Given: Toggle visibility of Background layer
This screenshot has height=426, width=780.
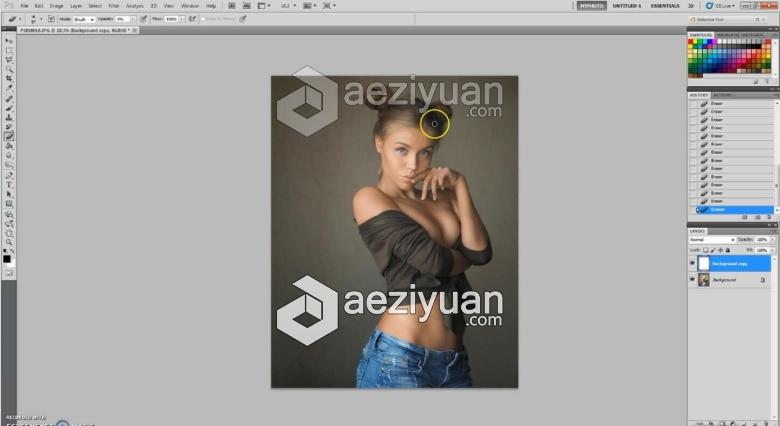Looking at the screenshot, I should coord(692,280).
